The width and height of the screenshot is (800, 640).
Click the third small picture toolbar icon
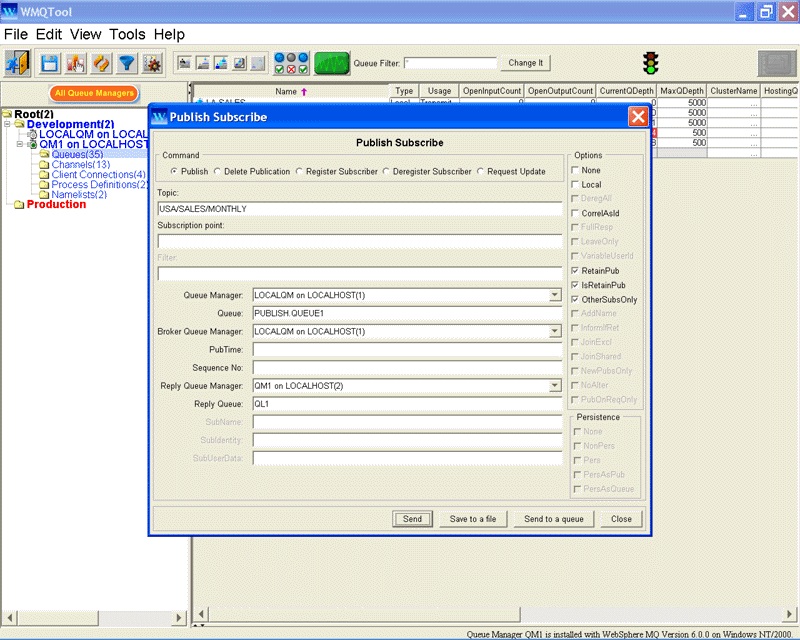(221, 63)
